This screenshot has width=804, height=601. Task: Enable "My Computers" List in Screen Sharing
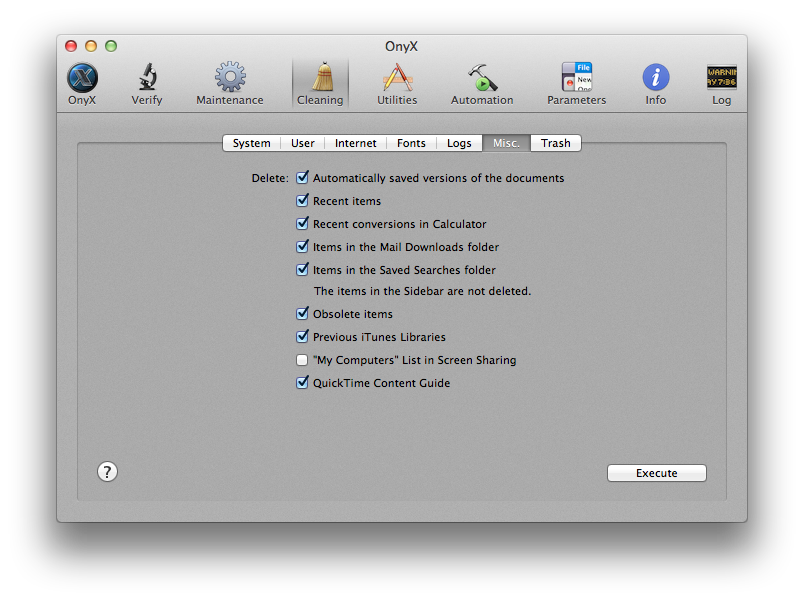(302, 360)
